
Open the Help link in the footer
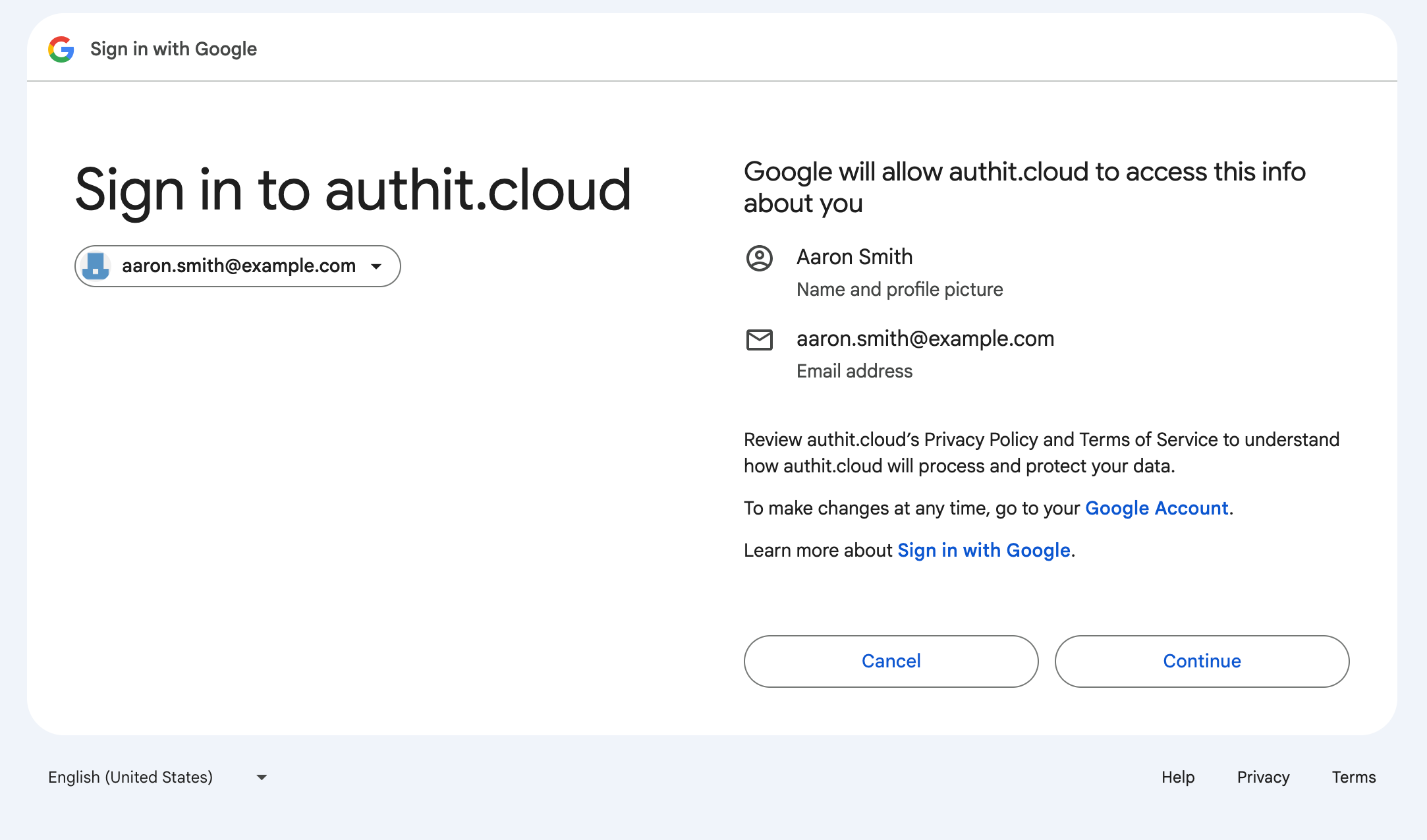point(1178,777)
